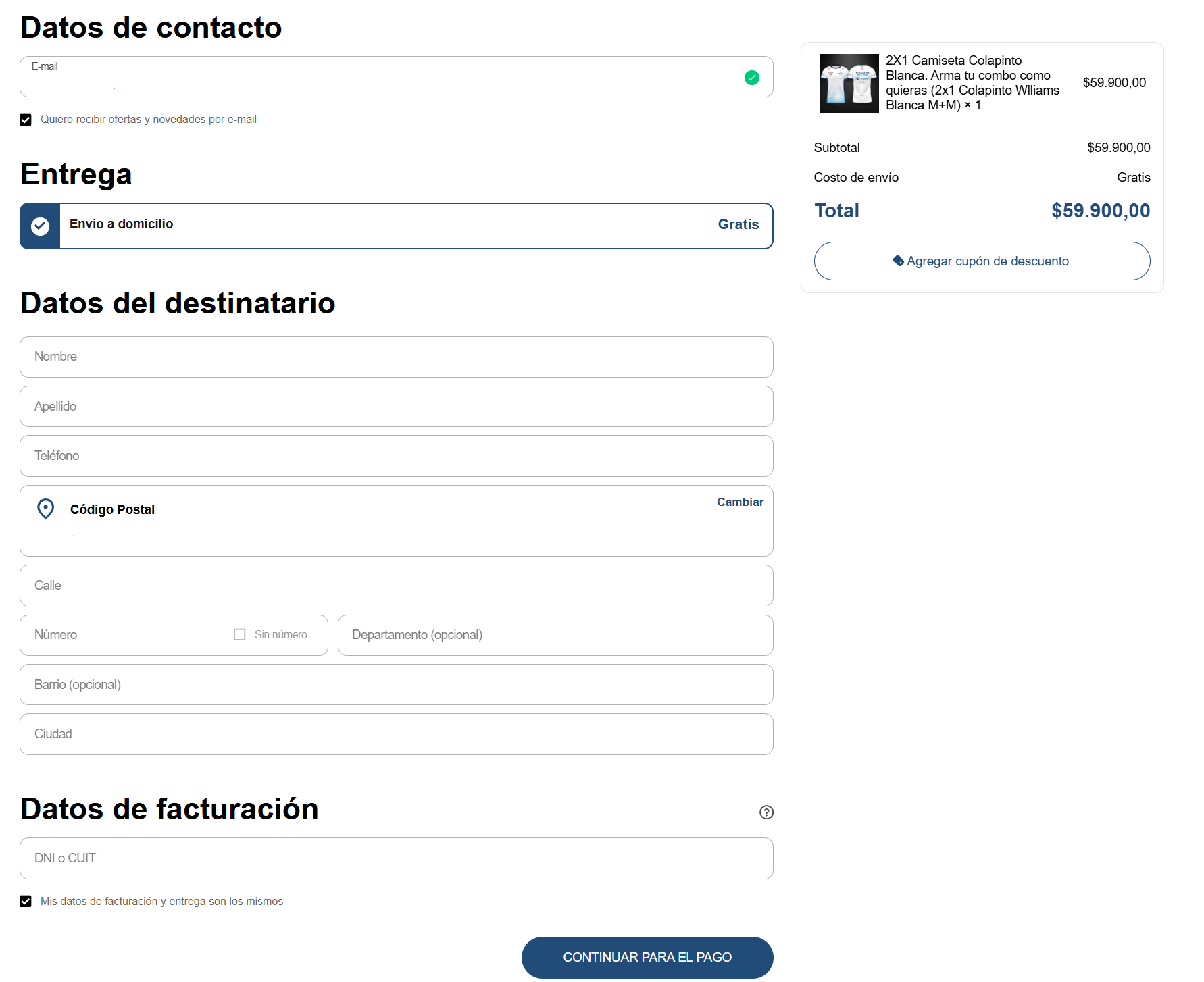Enable the Sin número checkbox

tap(240, 635)
